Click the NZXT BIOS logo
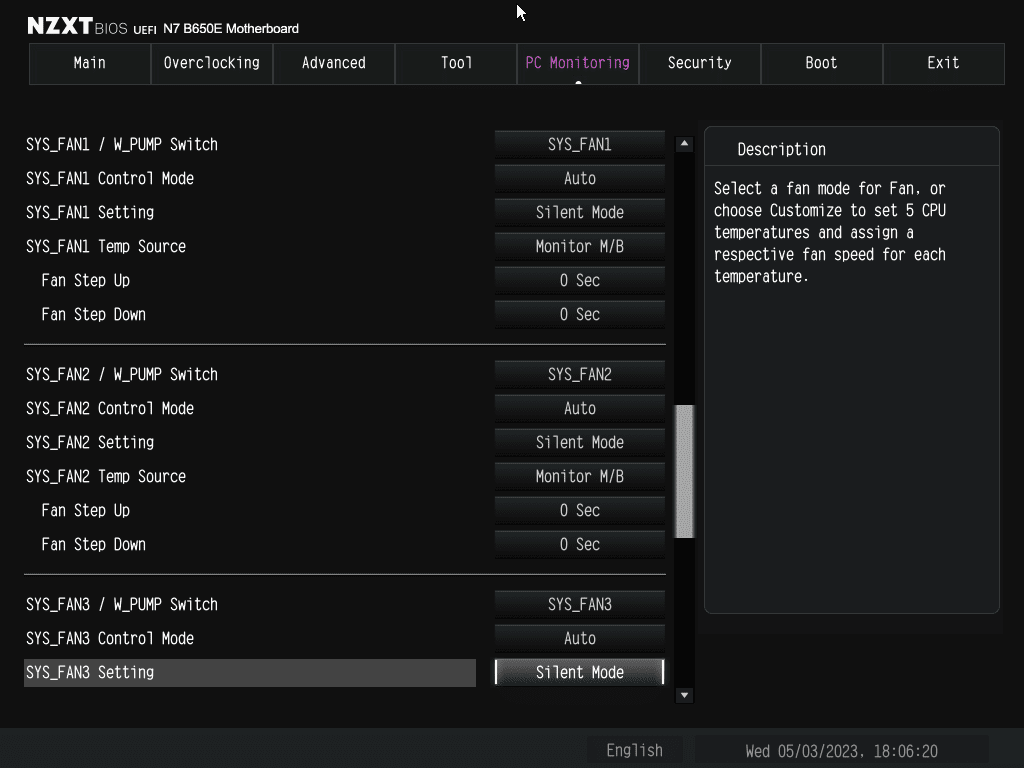Viewport: 1024px width, 768px height. [77, 26]
